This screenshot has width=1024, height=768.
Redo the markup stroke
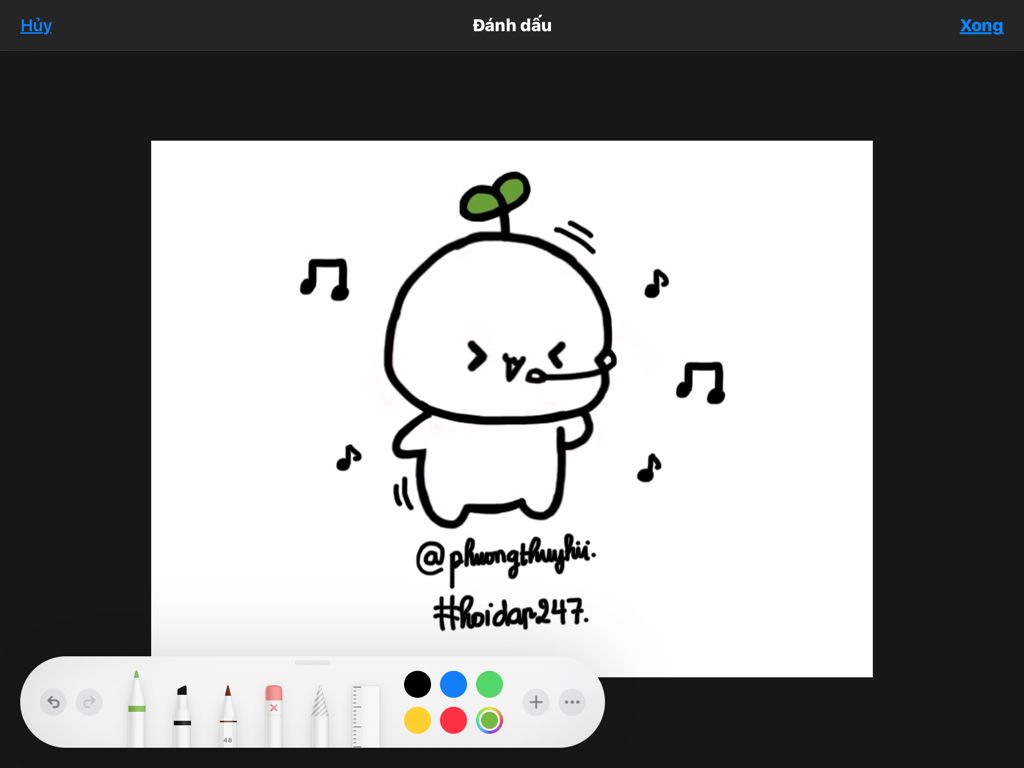click(x=89, y=703)
